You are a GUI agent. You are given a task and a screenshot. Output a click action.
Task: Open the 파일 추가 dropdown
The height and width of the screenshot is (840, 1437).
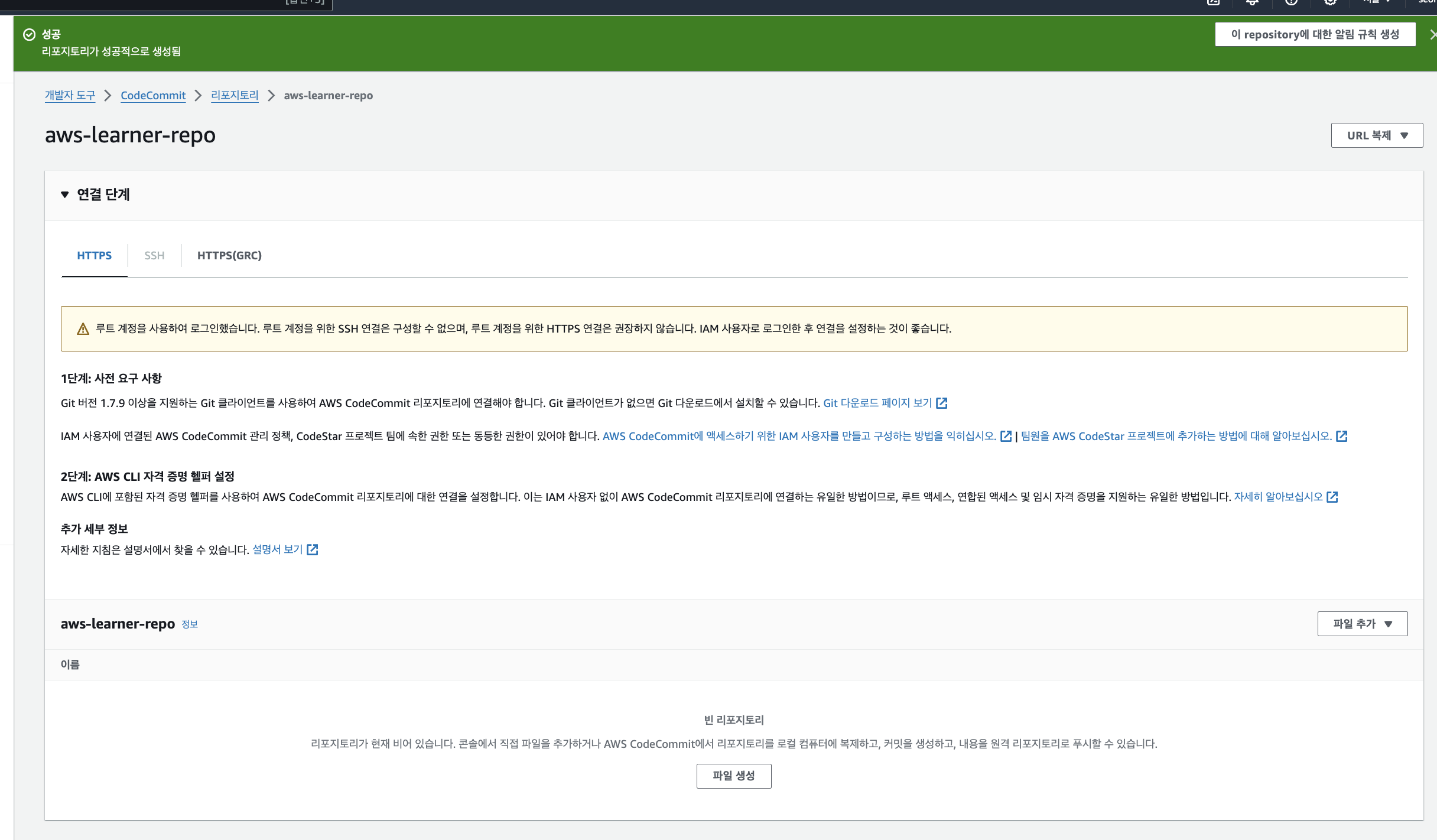(1362, 624)
